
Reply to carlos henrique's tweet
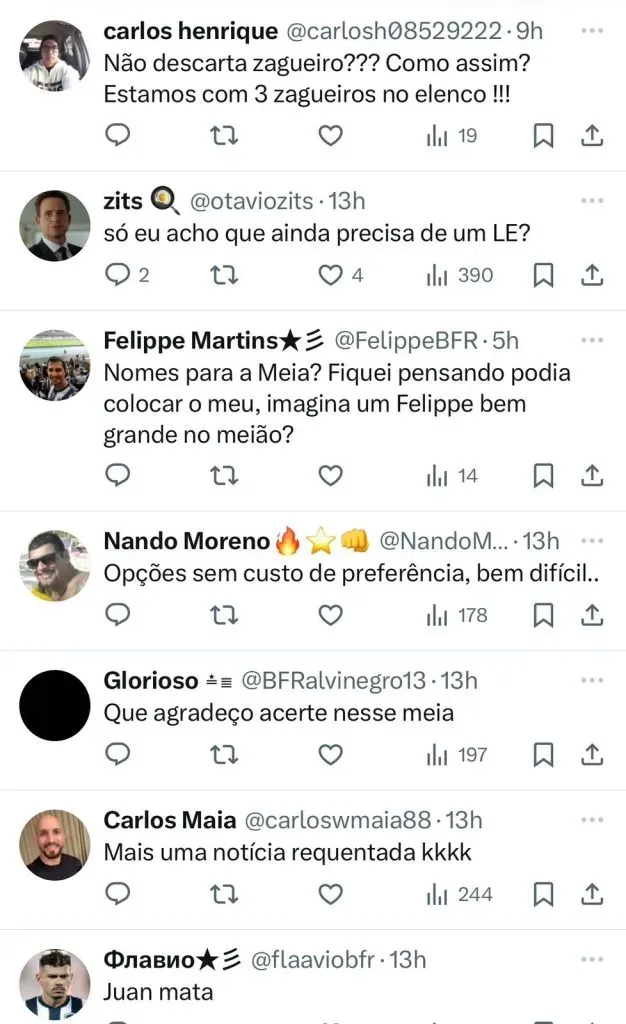tap(118, 136)
